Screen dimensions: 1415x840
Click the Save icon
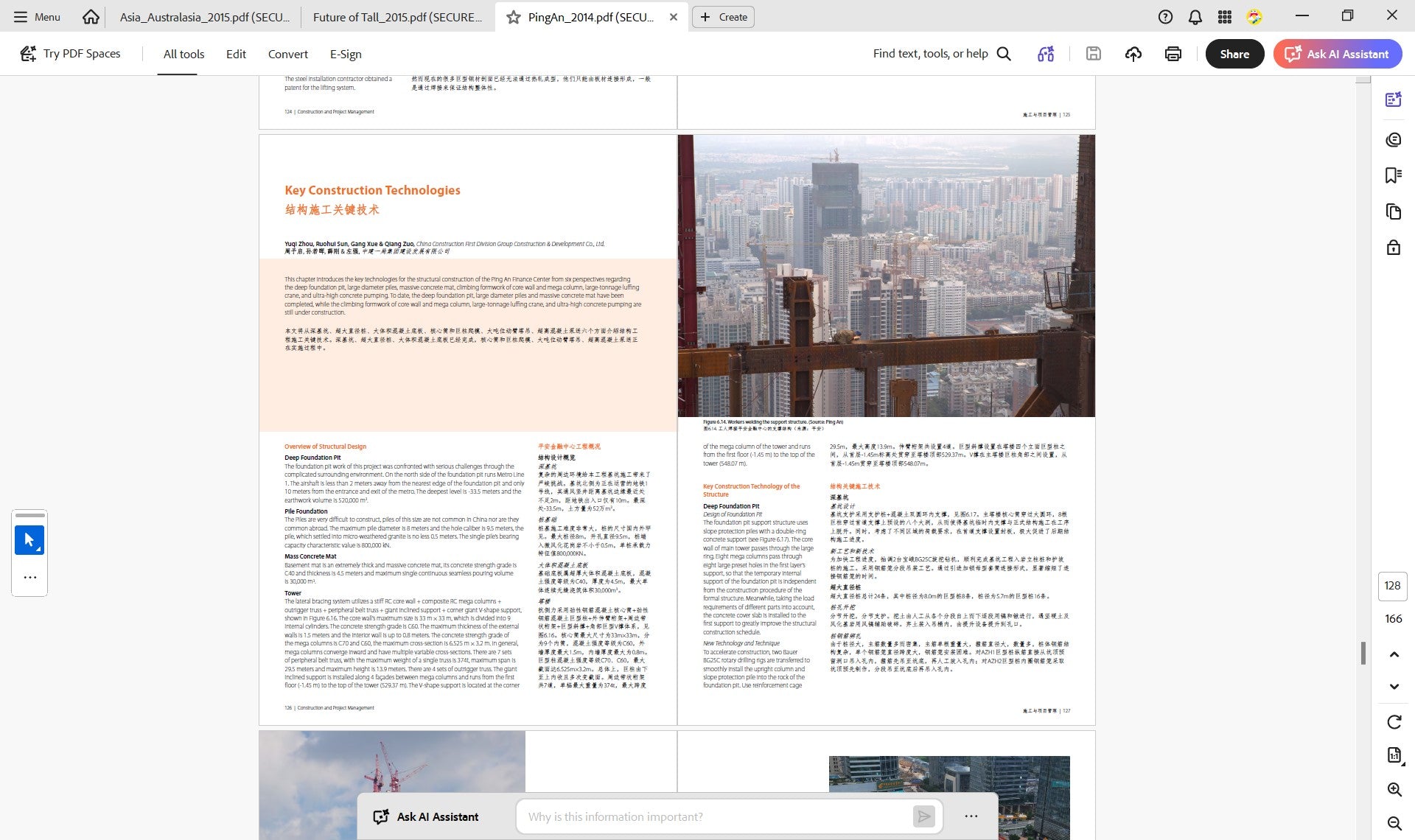(1093, 54)
